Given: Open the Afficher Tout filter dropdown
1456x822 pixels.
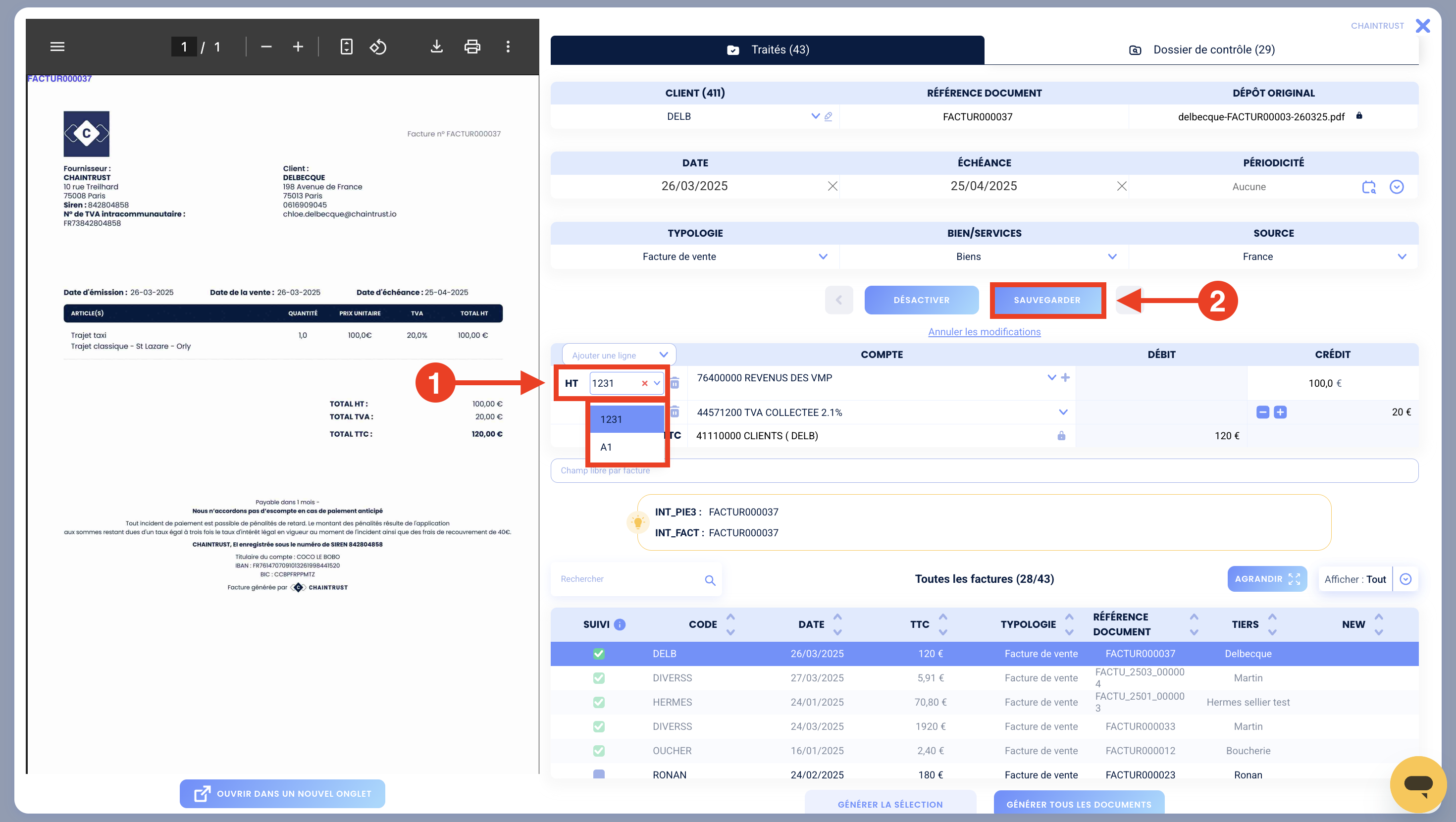Looking at the screenshot, I should (1405, 579).
